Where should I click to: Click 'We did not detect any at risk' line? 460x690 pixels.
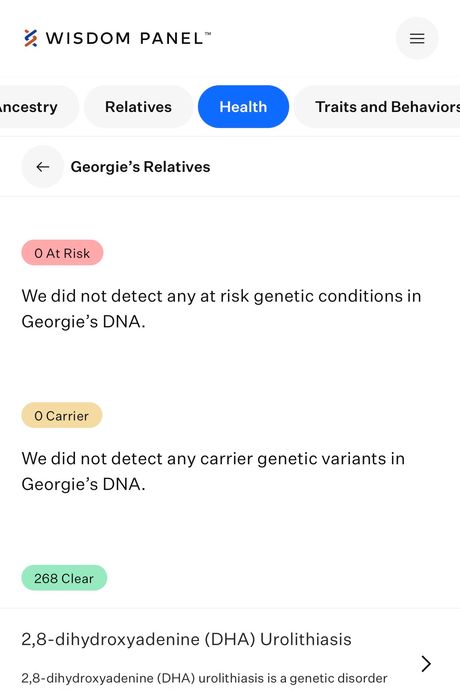[x=221, y=296]
